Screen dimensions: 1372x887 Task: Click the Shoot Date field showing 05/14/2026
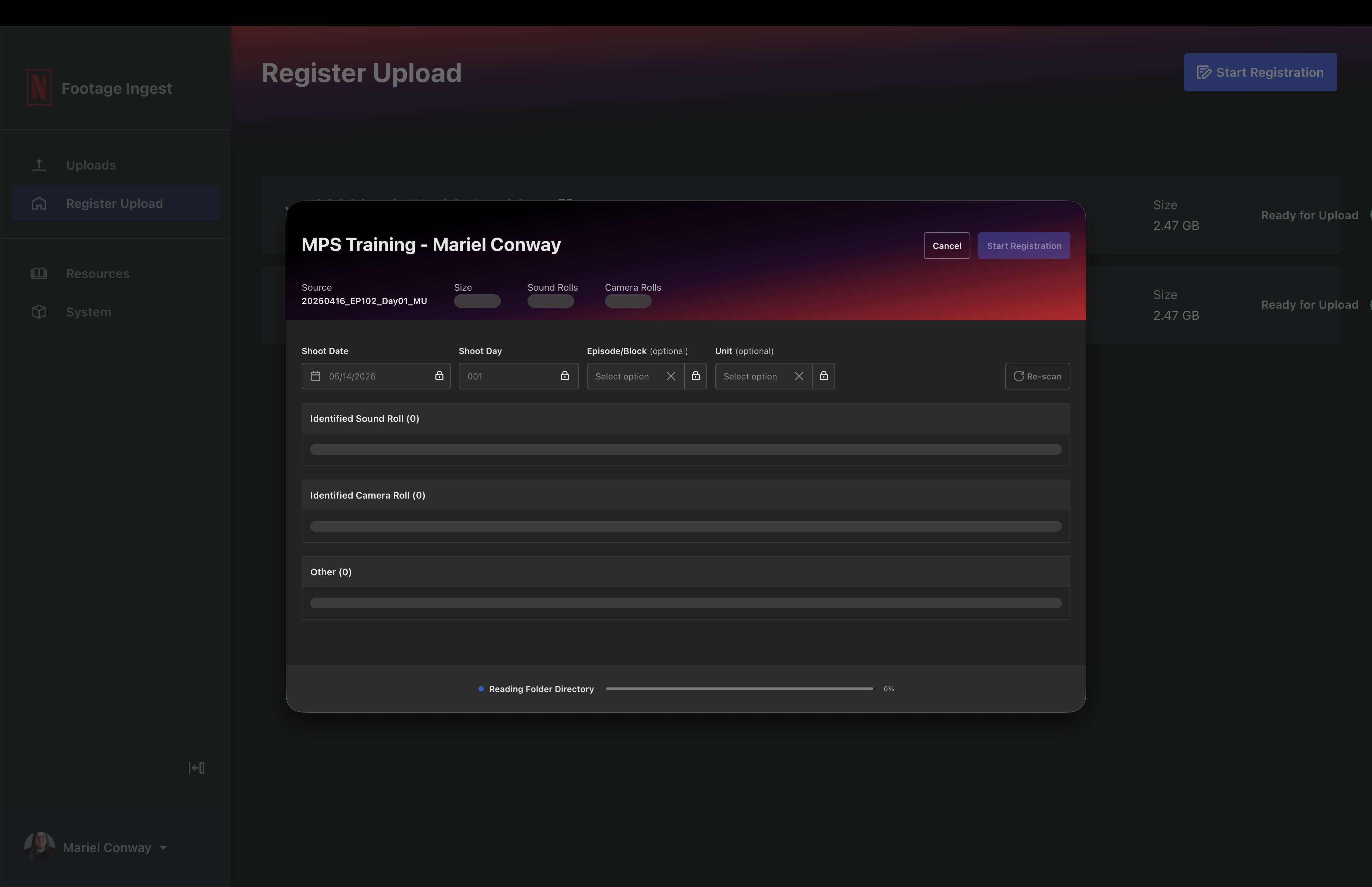pos(376,376)
